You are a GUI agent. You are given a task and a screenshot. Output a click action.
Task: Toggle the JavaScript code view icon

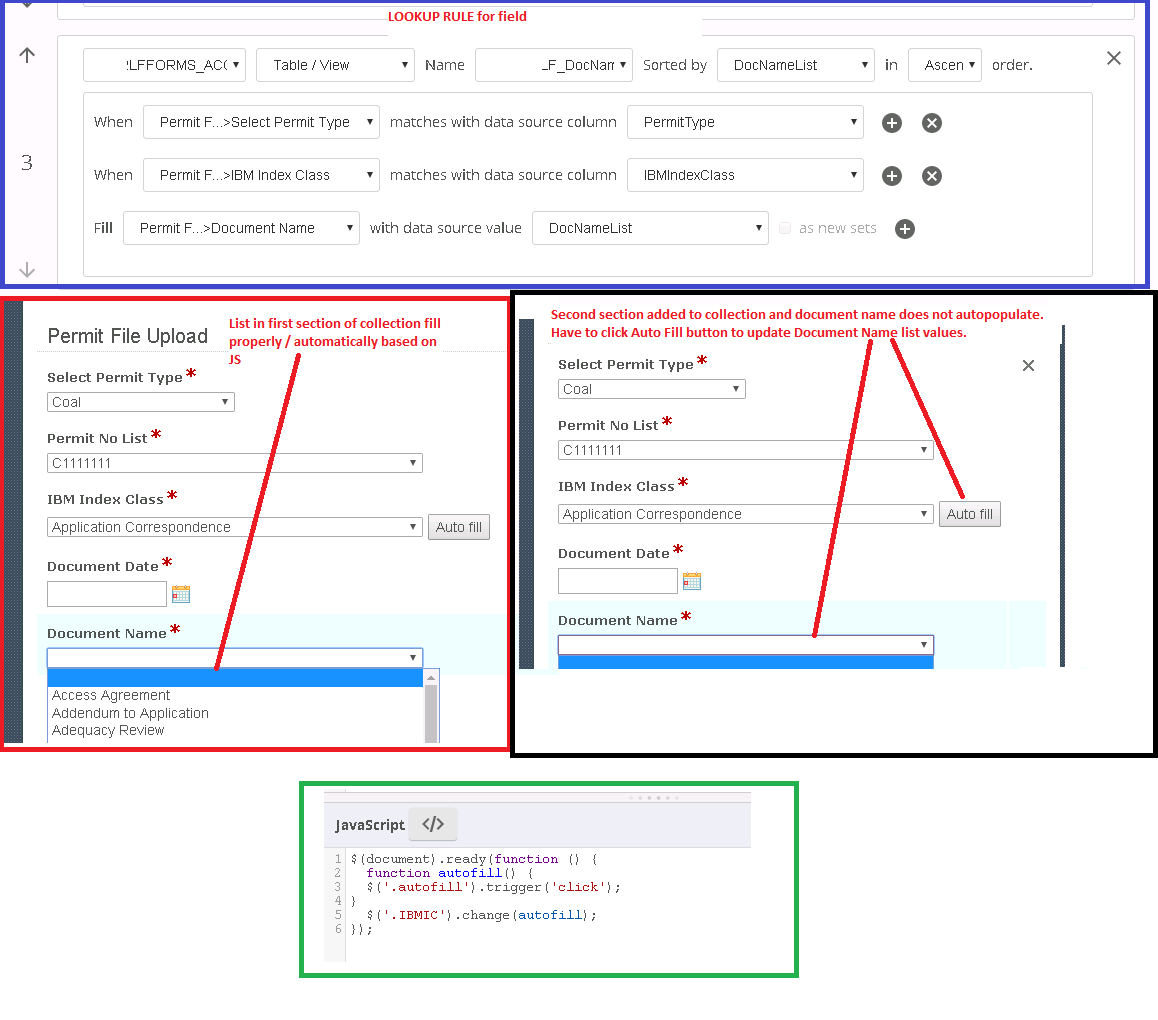432,824
